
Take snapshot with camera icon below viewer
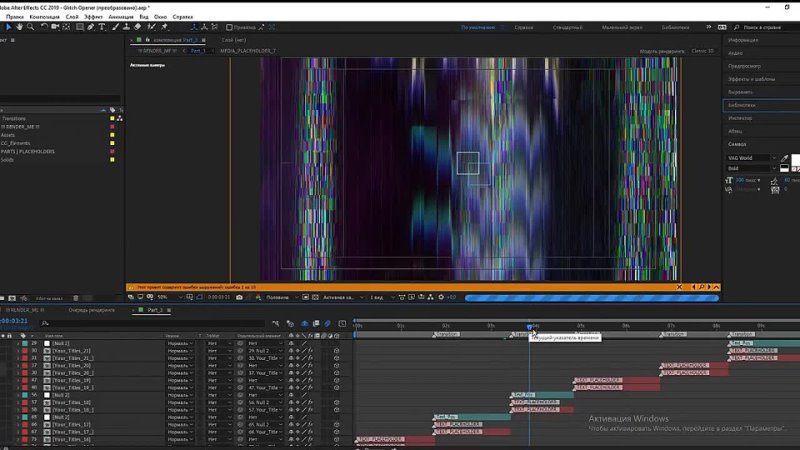tap(238, 297)
